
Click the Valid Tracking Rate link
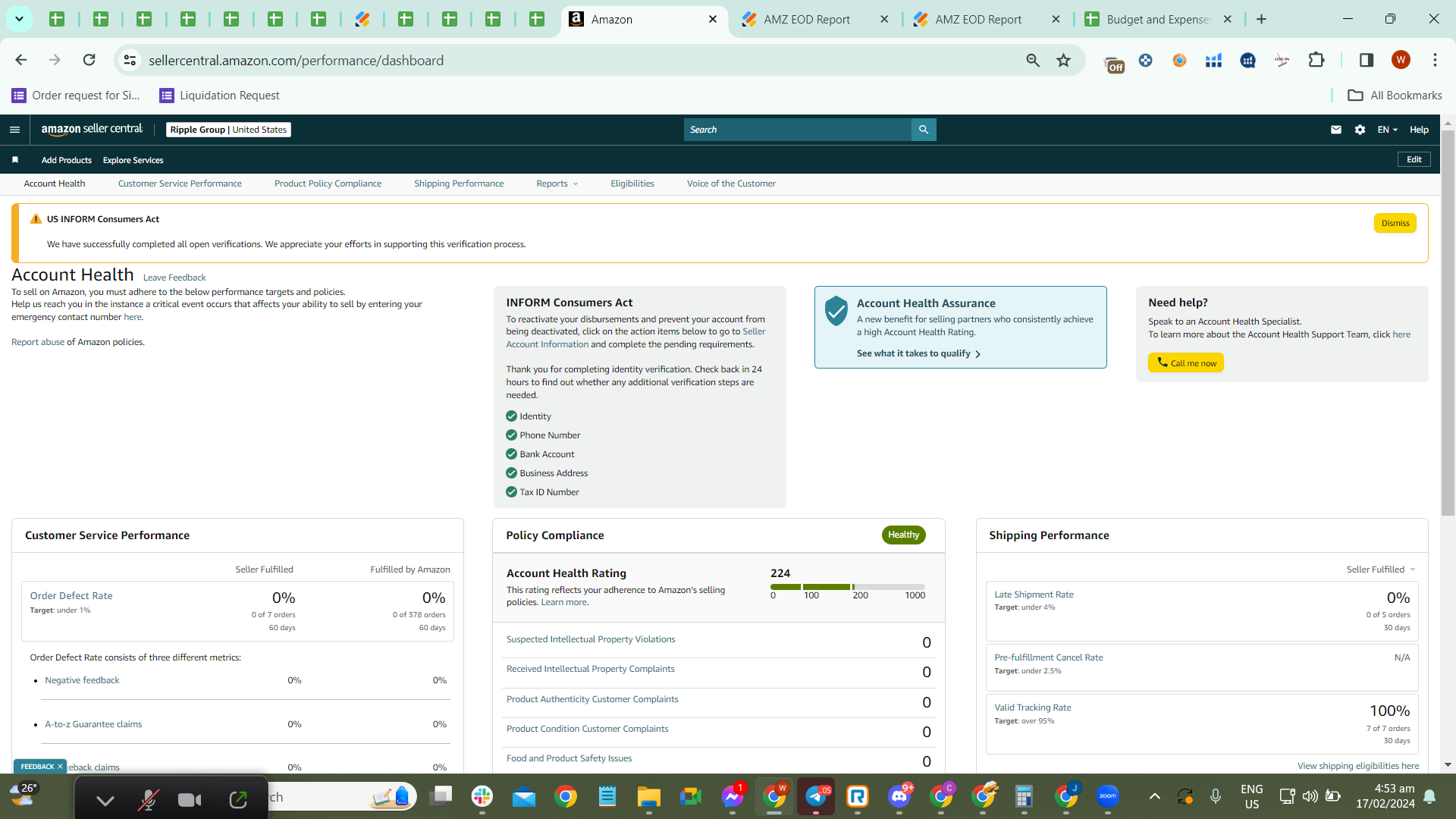1033,708
